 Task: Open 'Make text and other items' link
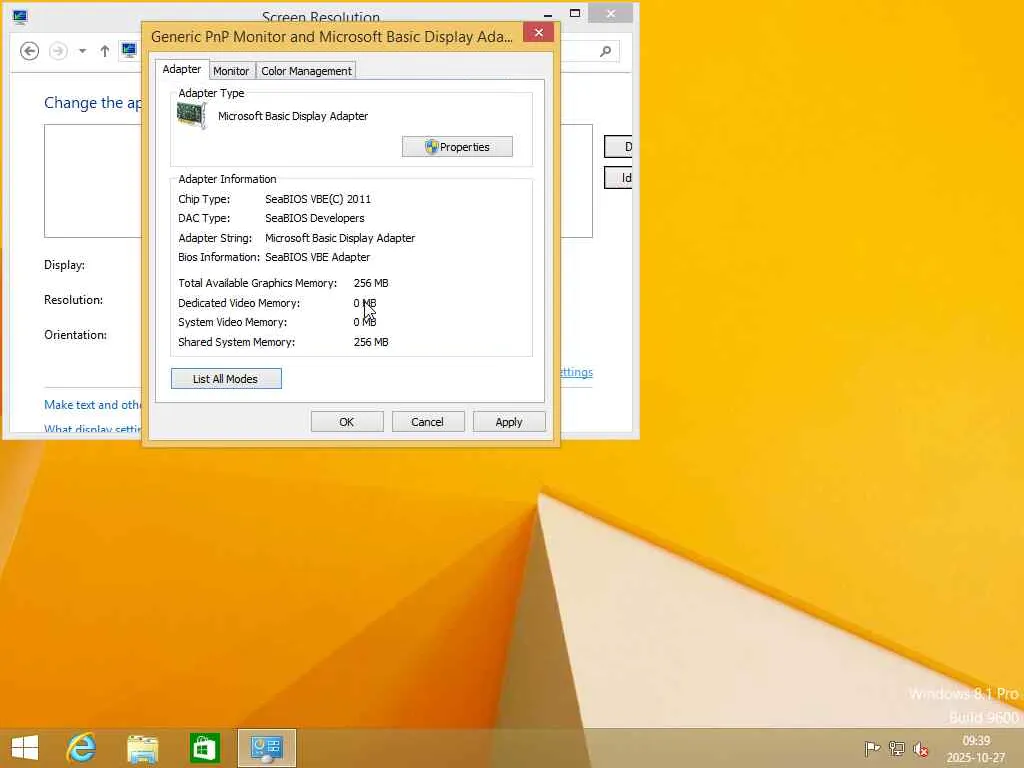93,405
